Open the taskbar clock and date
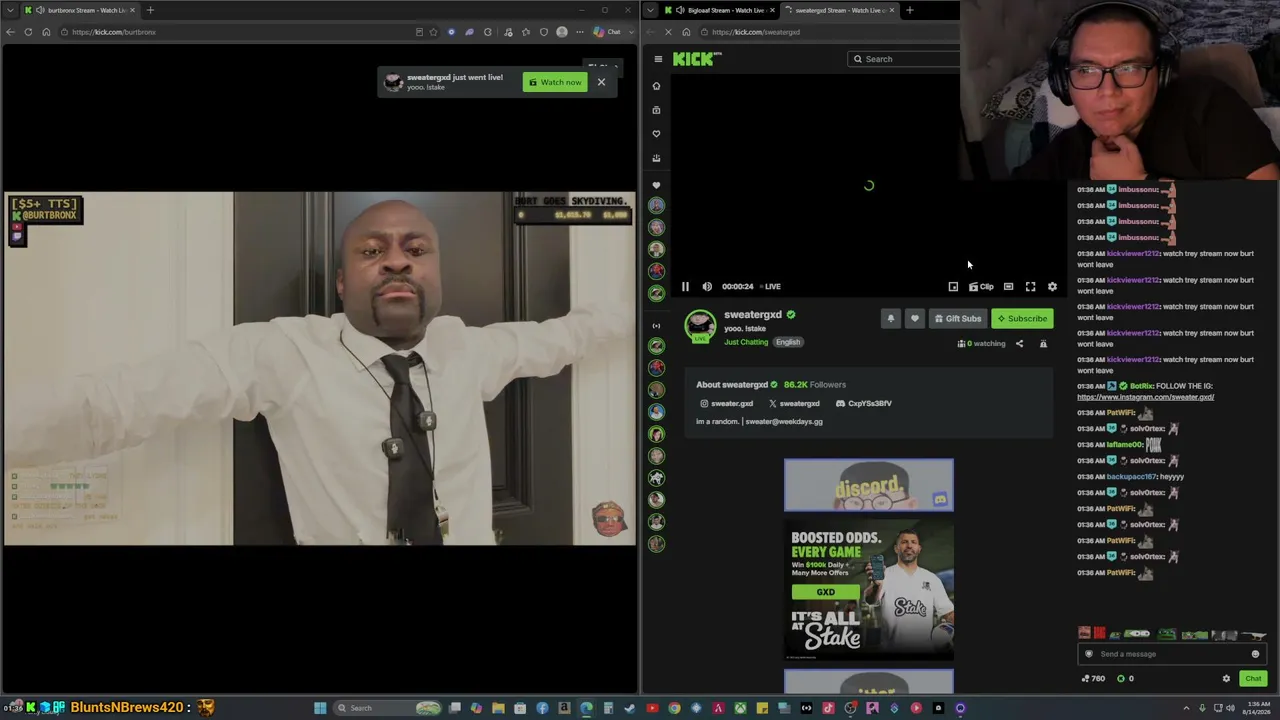 1256,708
